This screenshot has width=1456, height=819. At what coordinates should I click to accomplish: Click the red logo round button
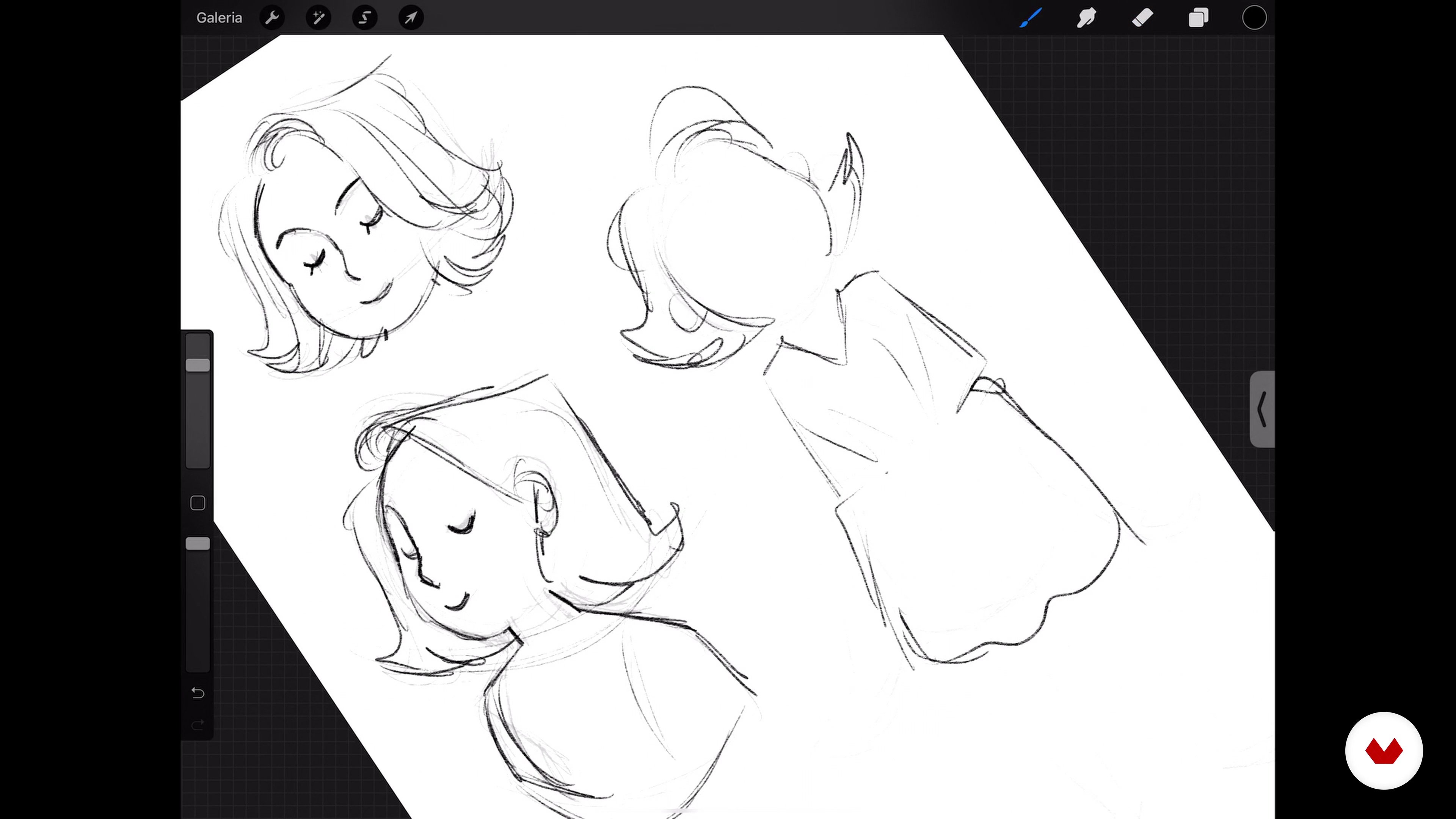point(1384,751)
